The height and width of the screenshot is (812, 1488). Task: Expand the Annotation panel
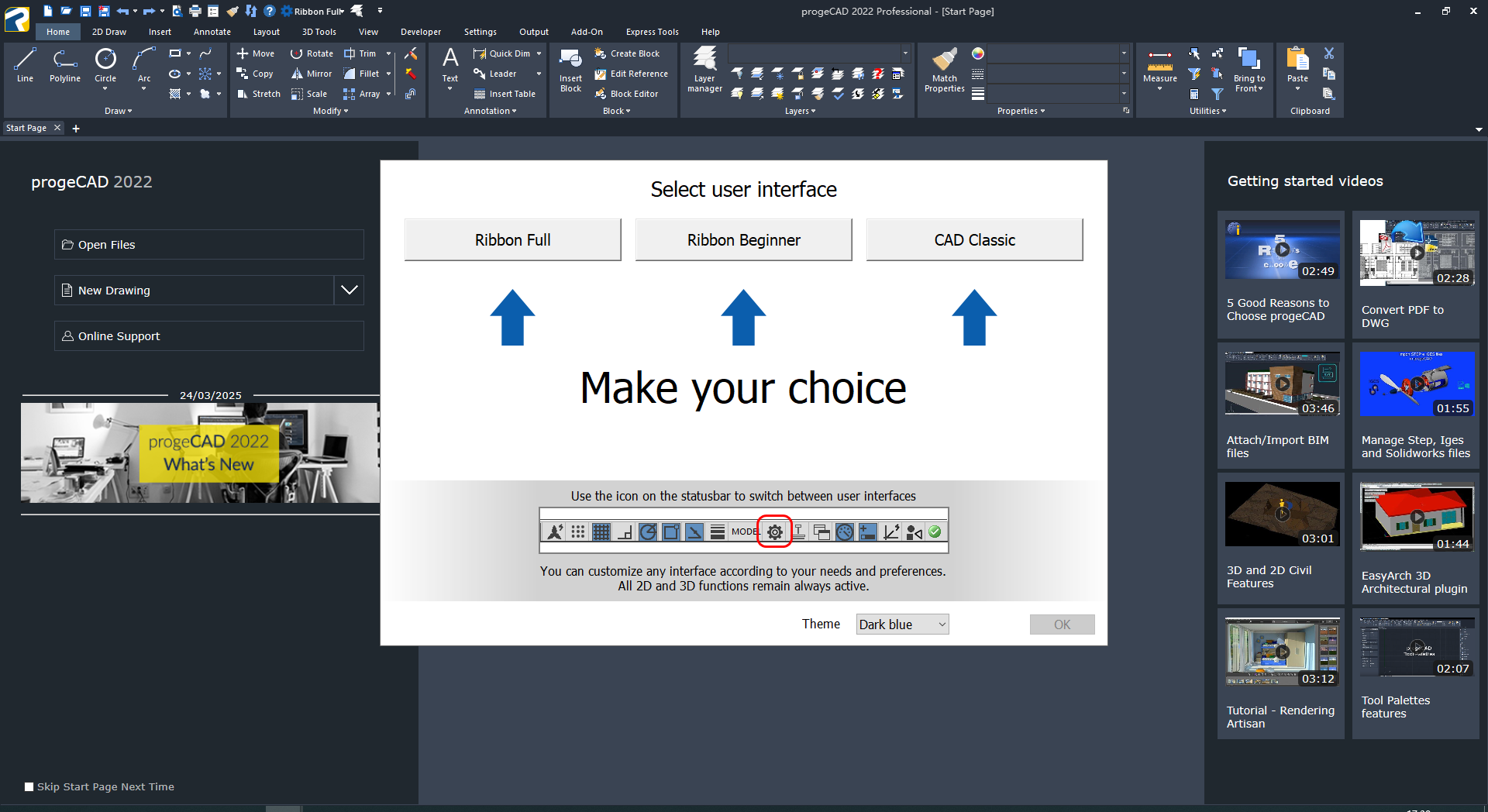click(491, 111)
